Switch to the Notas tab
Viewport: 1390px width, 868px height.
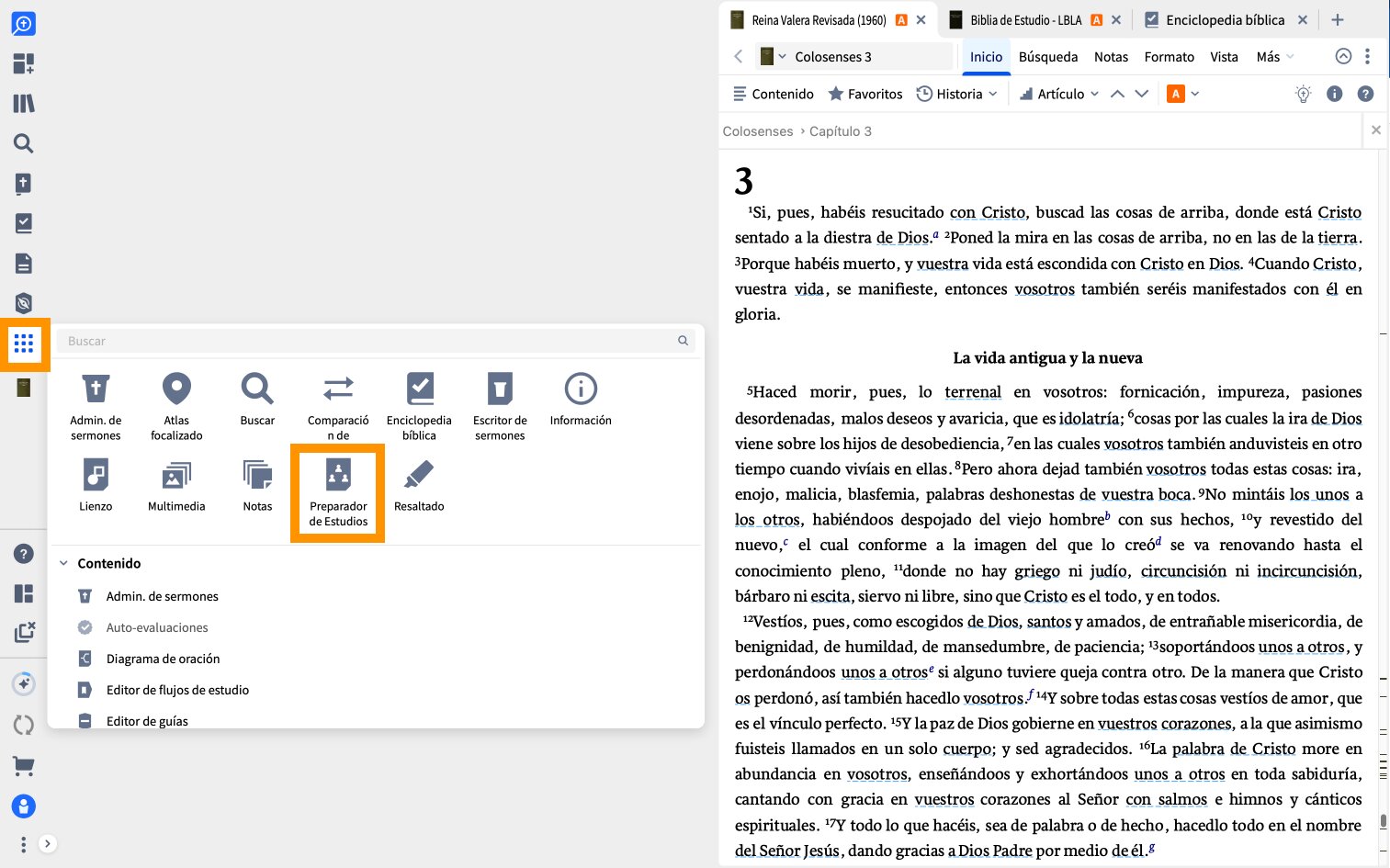tap(1111, 57)
